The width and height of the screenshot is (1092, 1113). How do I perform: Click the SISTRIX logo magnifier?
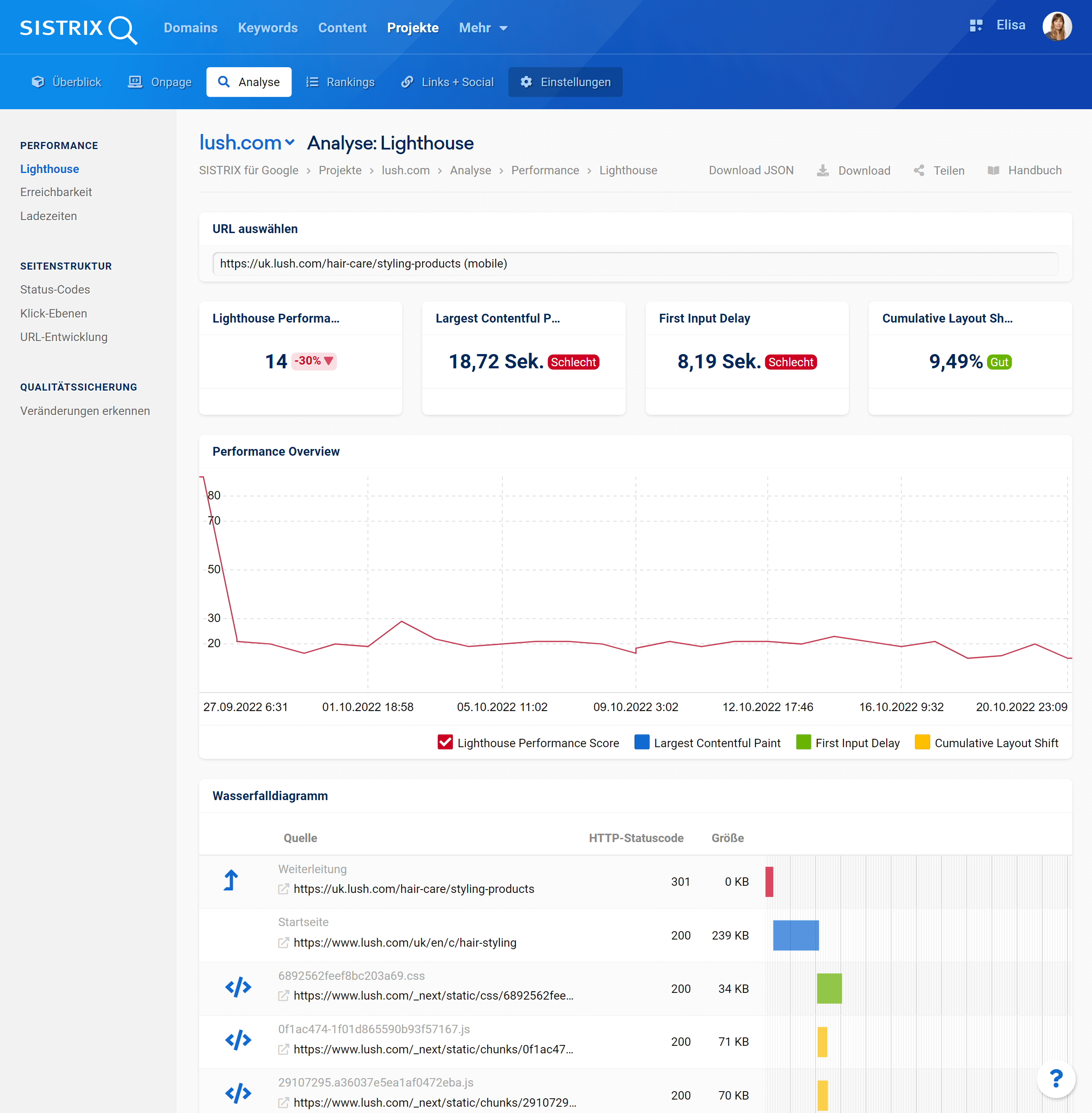(123, 30)
